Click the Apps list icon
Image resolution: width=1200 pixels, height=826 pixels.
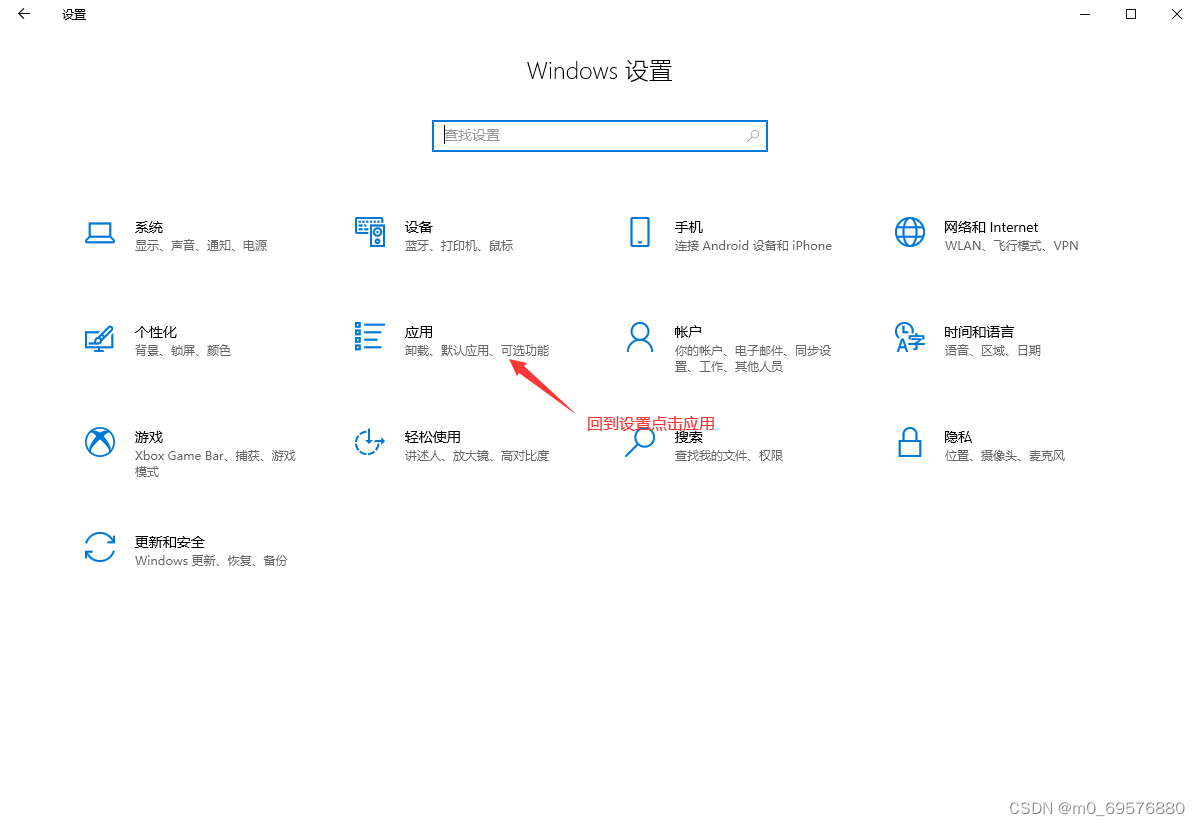pyautogui.click(x=370, y=336)
